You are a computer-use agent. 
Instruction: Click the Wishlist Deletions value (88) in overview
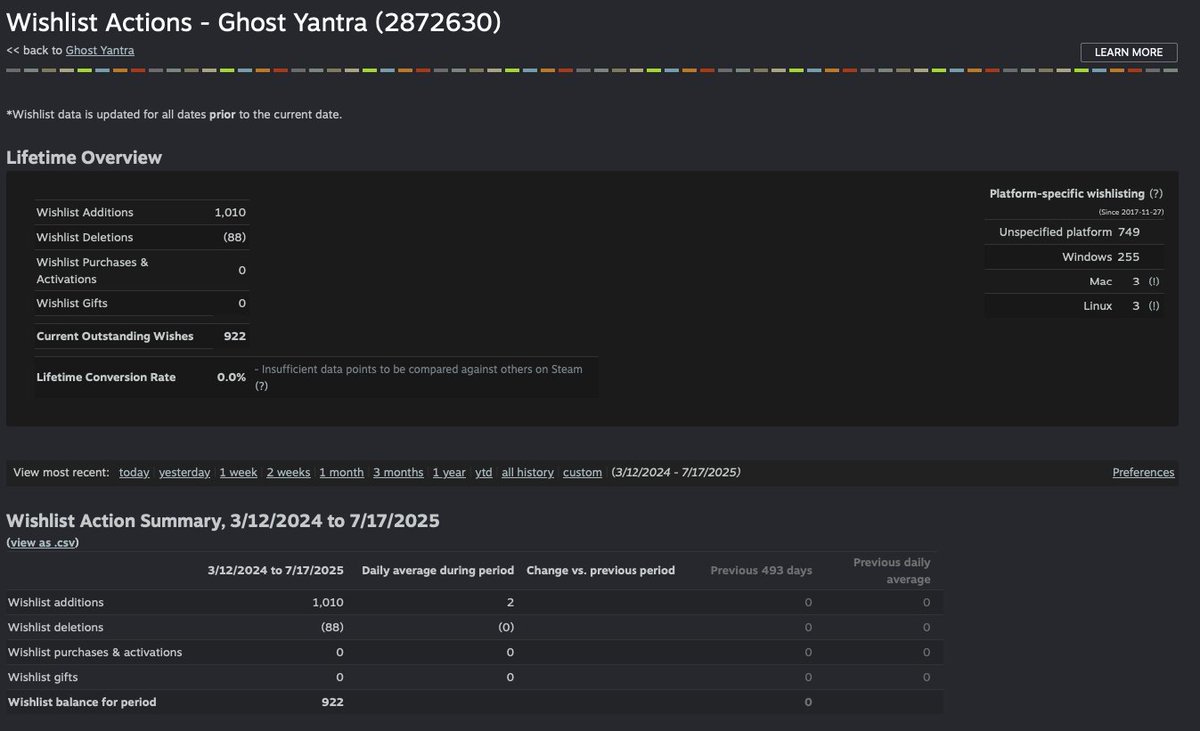click(234, 237)
